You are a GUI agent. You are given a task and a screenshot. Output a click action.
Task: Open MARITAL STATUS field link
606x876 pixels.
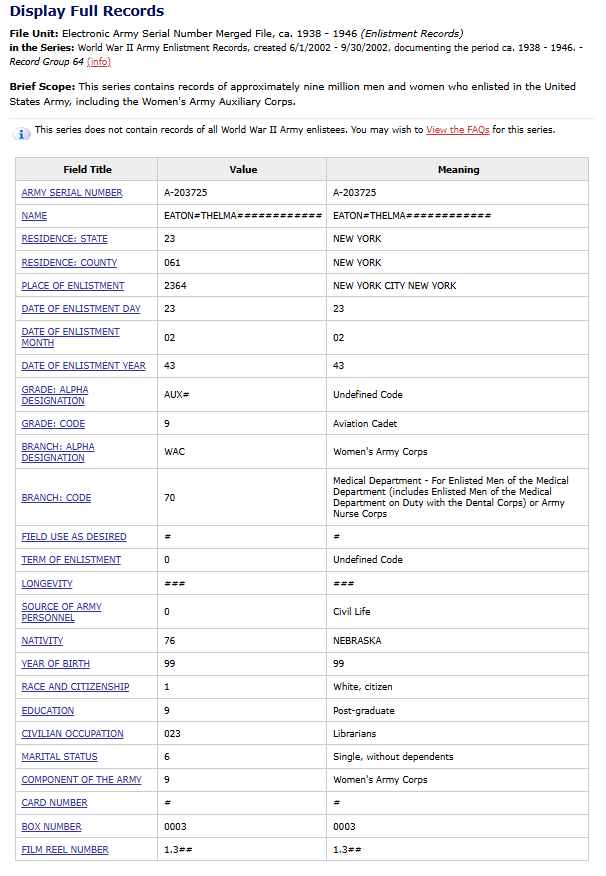click(x=59, y=757)
